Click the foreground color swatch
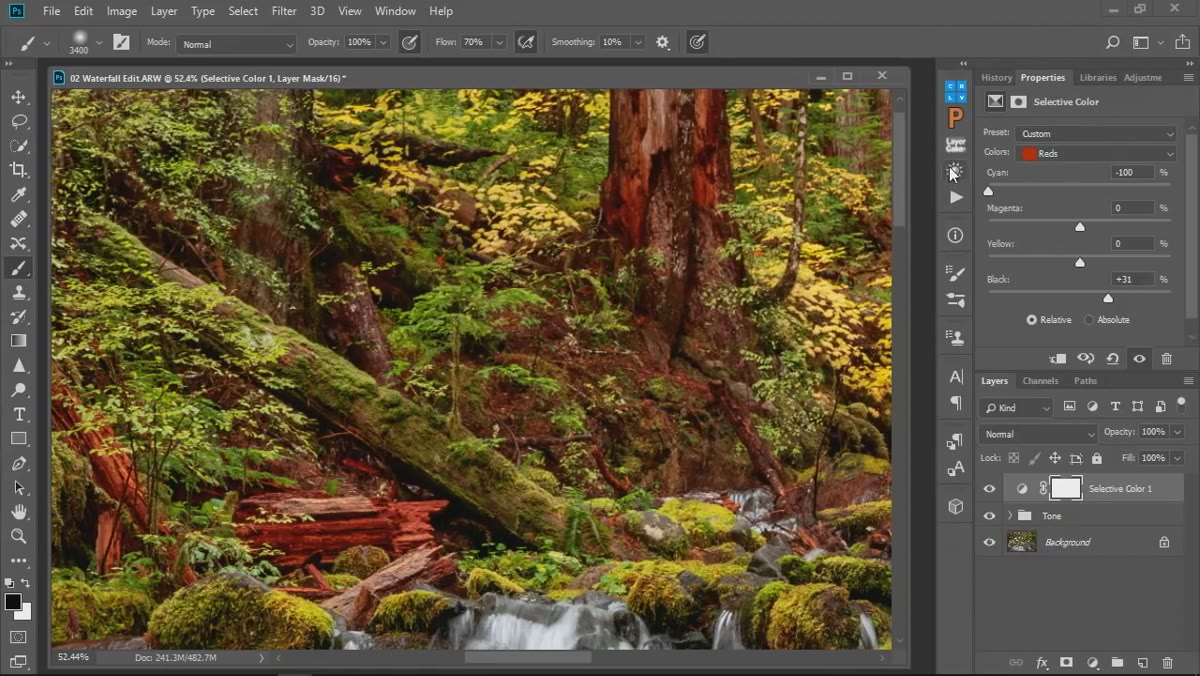1200x676 pixels. click(13, 602)
